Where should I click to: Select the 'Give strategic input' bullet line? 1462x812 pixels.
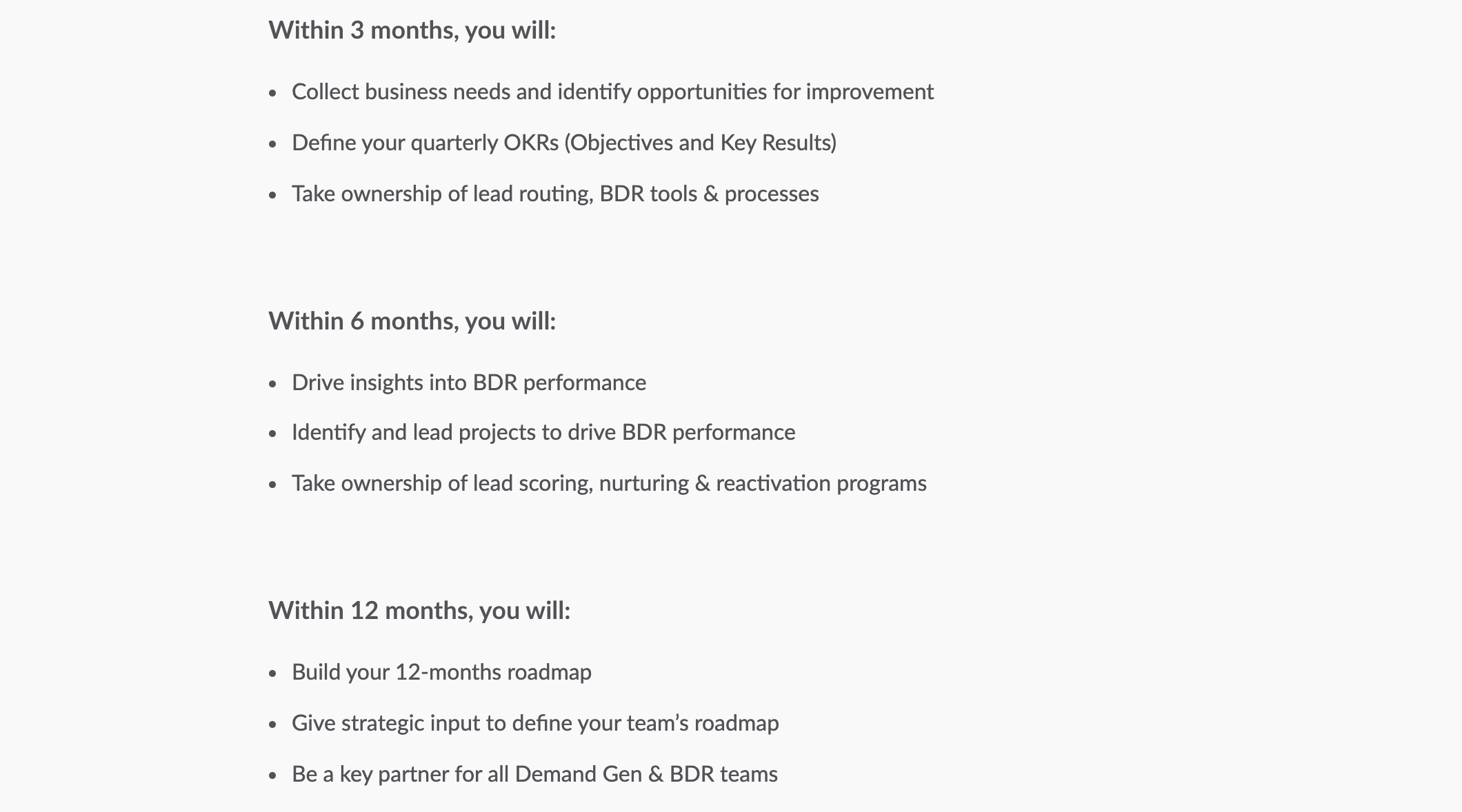pyautogui.click(x=535, y=724)
